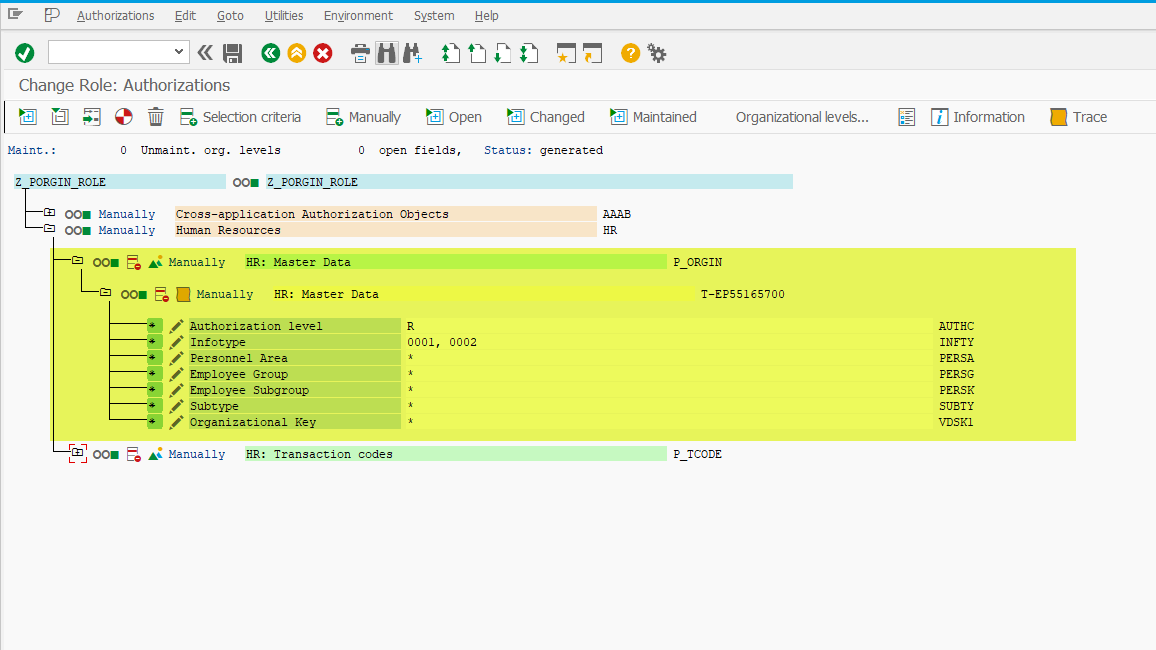The height and width of the screenshot is (650, 1156).
Task: Click the green Back arrow icon
Action: click(x=271, y=53)
